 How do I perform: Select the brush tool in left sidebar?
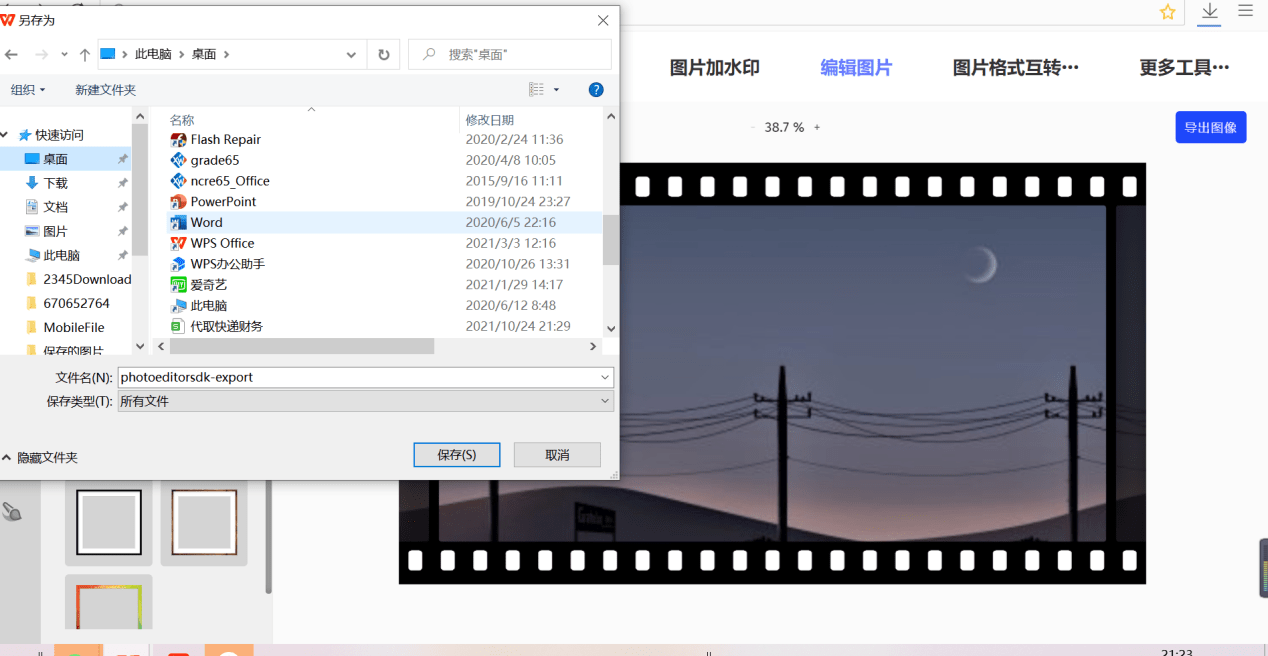click(x=12, y=512)
